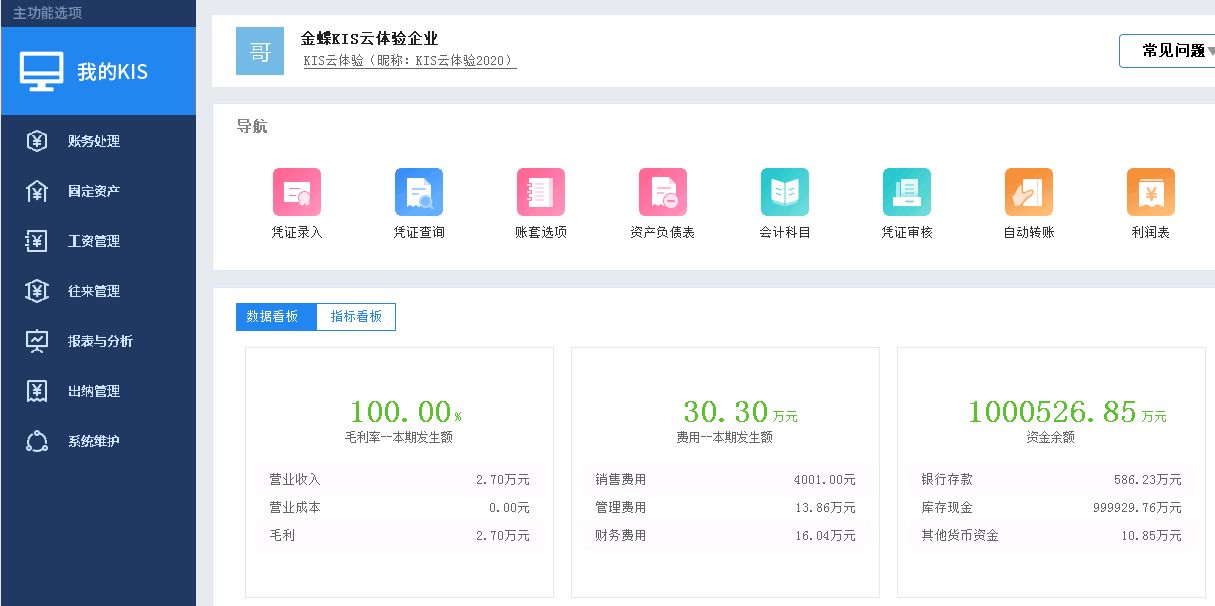The image size is (1215, 606).
Task: Switch to the 指标看板 tab
Action: (x=356, y=316)
